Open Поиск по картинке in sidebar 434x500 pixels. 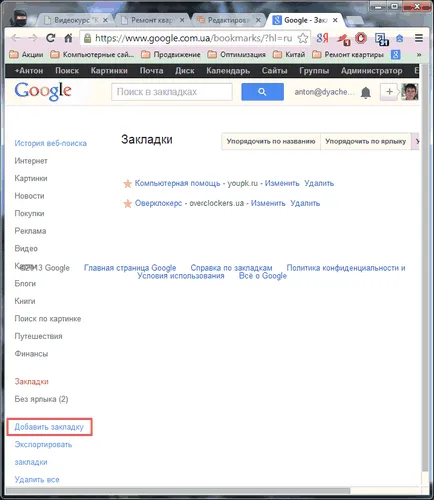point(48,319)
